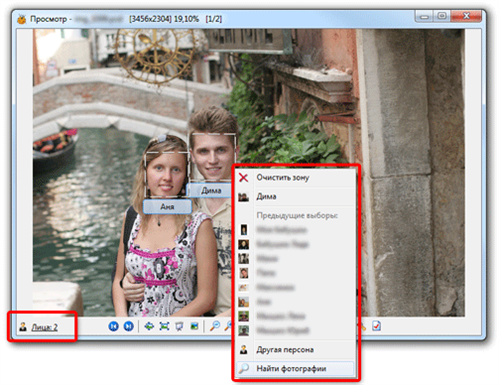Viewport: 499px width, 385px height.
Task: Click the person icon beside Лица: 2
Action: (23, 327)
